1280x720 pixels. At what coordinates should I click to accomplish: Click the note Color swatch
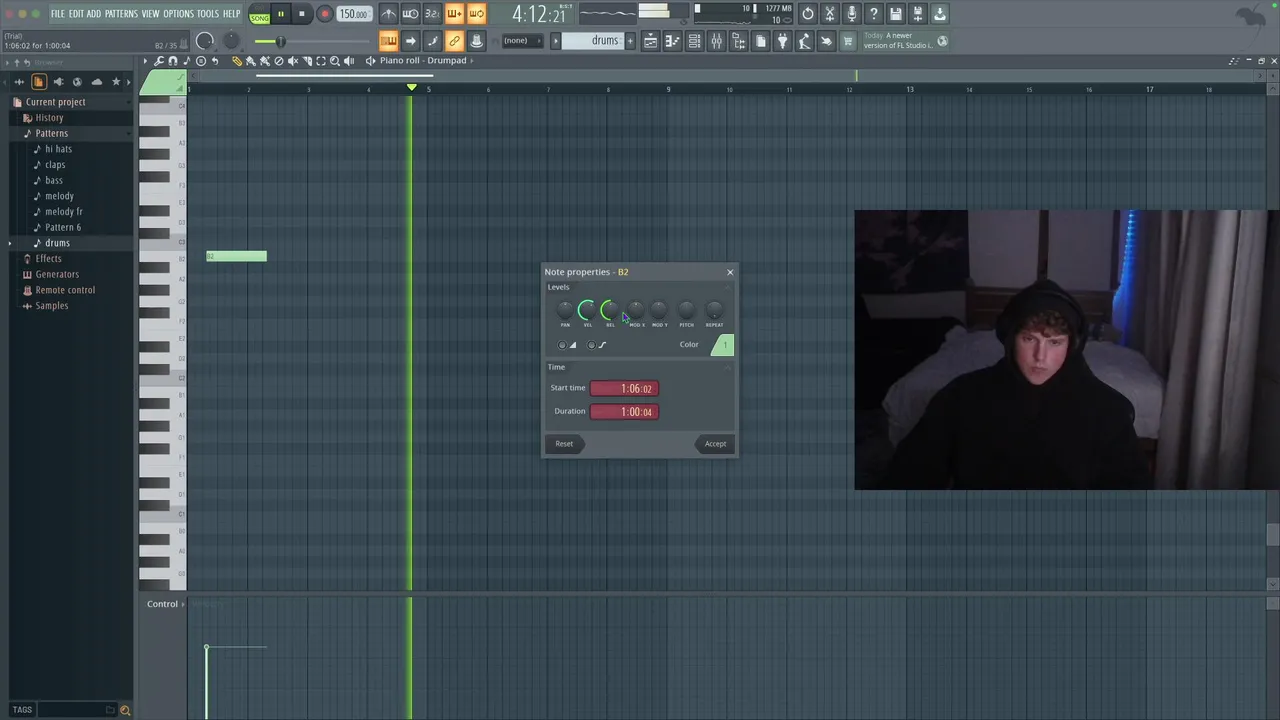[x=722, y=345]
